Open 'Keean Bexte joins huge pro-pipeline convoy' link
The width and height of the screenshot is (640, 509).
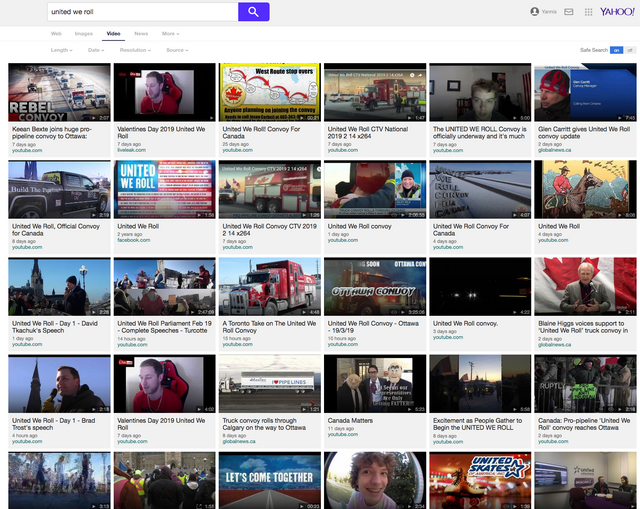[52, 133]
